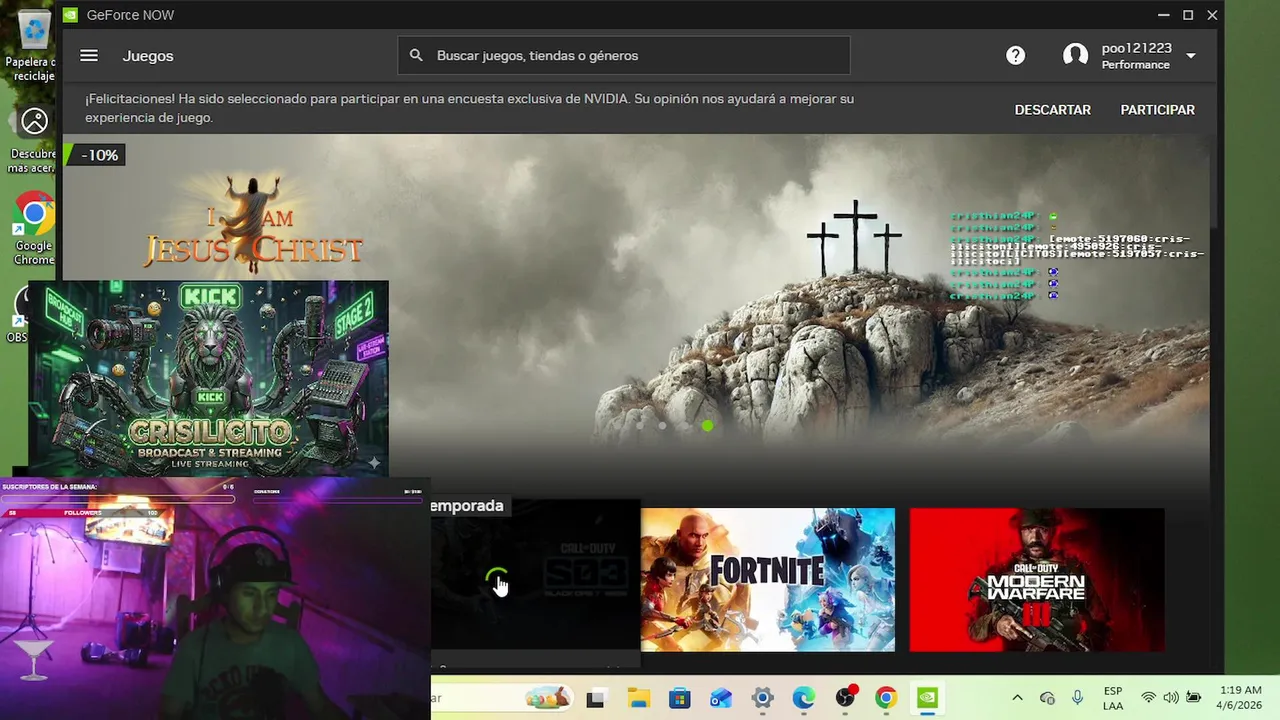Open the Juegos section title

coord(148,56)
